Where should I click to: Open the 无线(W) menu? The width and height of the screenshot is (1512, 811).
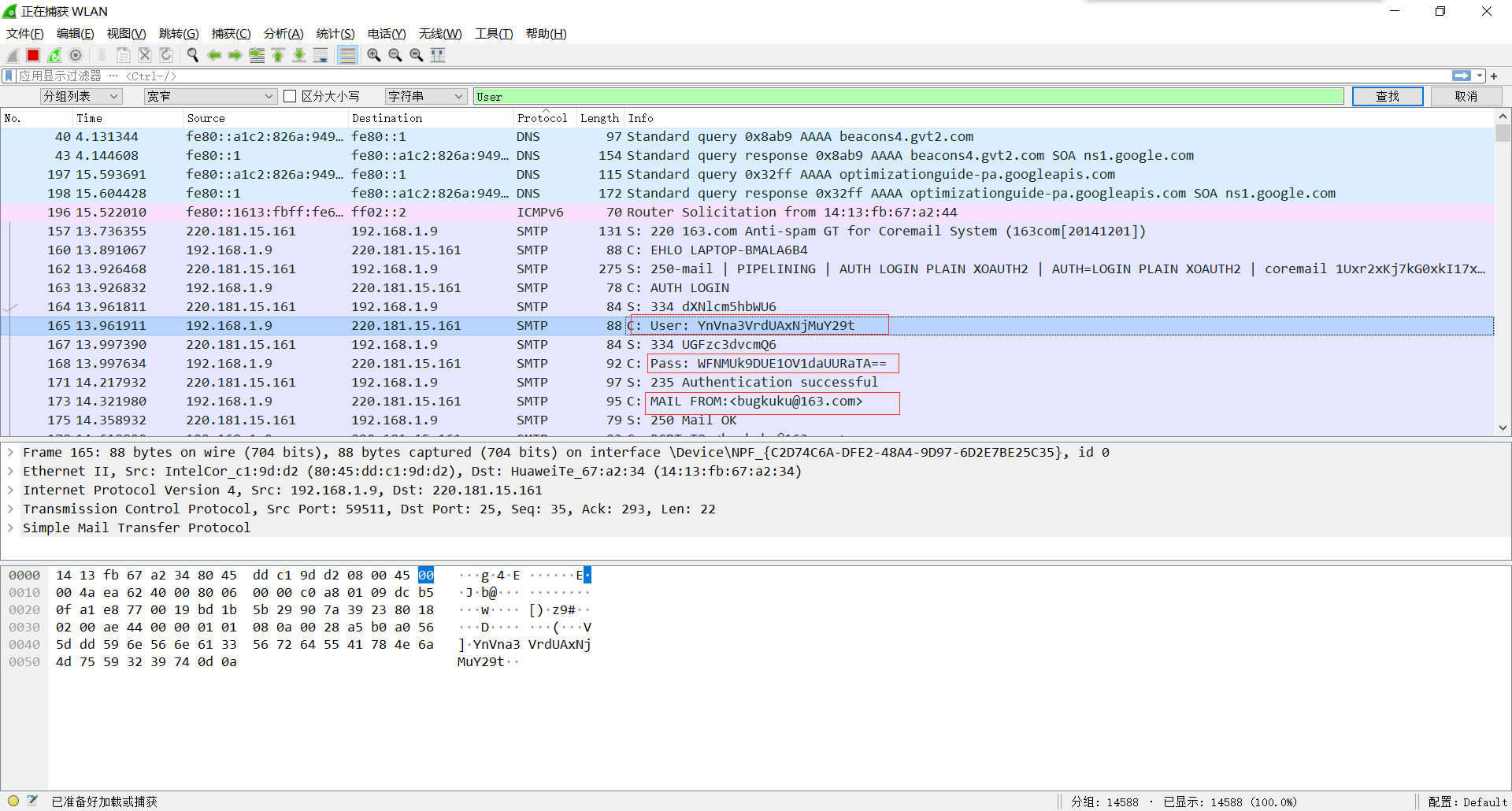pyautogui.click(x=440, y=33)
